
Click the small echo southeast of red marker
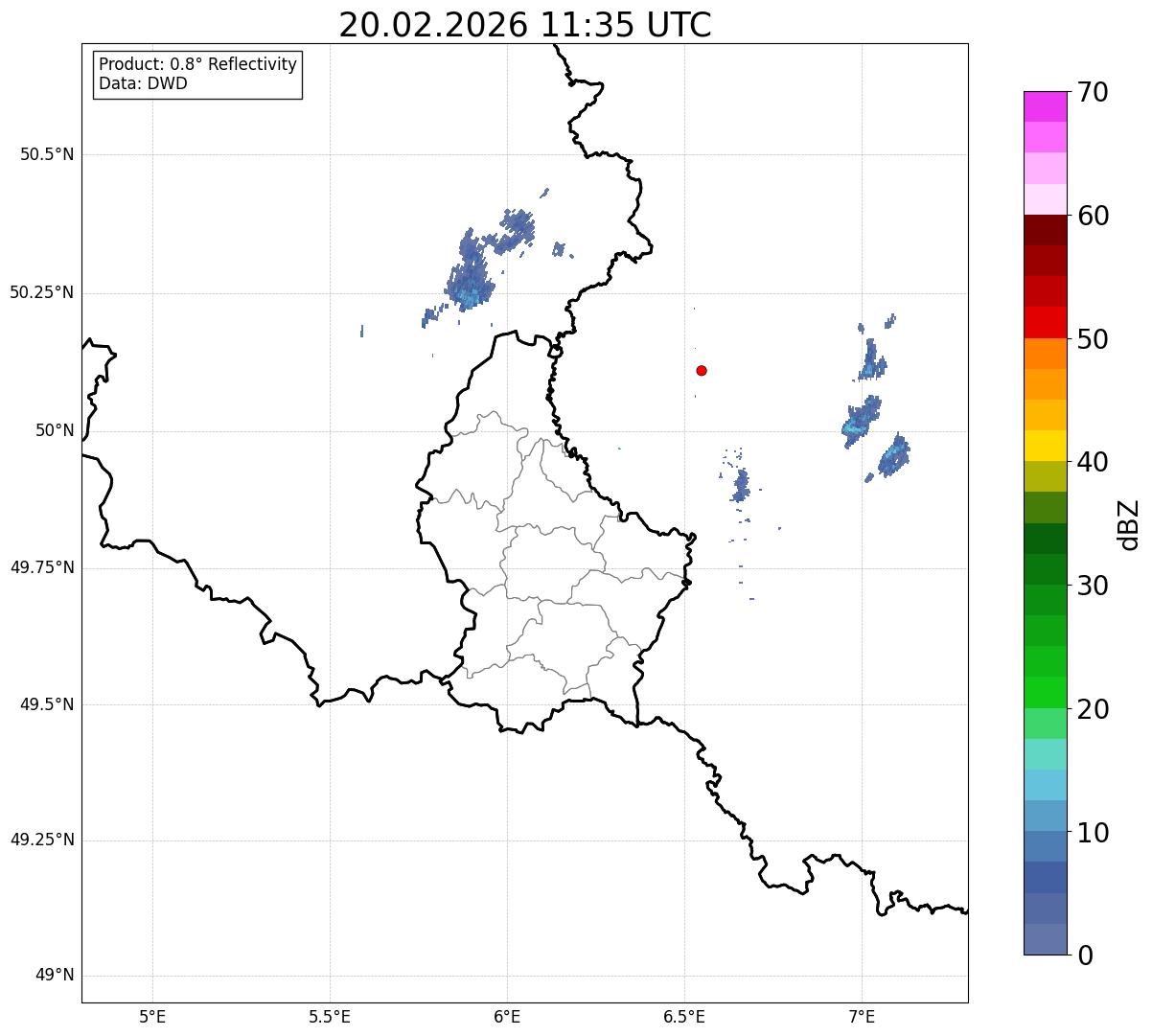coord(739,484)
